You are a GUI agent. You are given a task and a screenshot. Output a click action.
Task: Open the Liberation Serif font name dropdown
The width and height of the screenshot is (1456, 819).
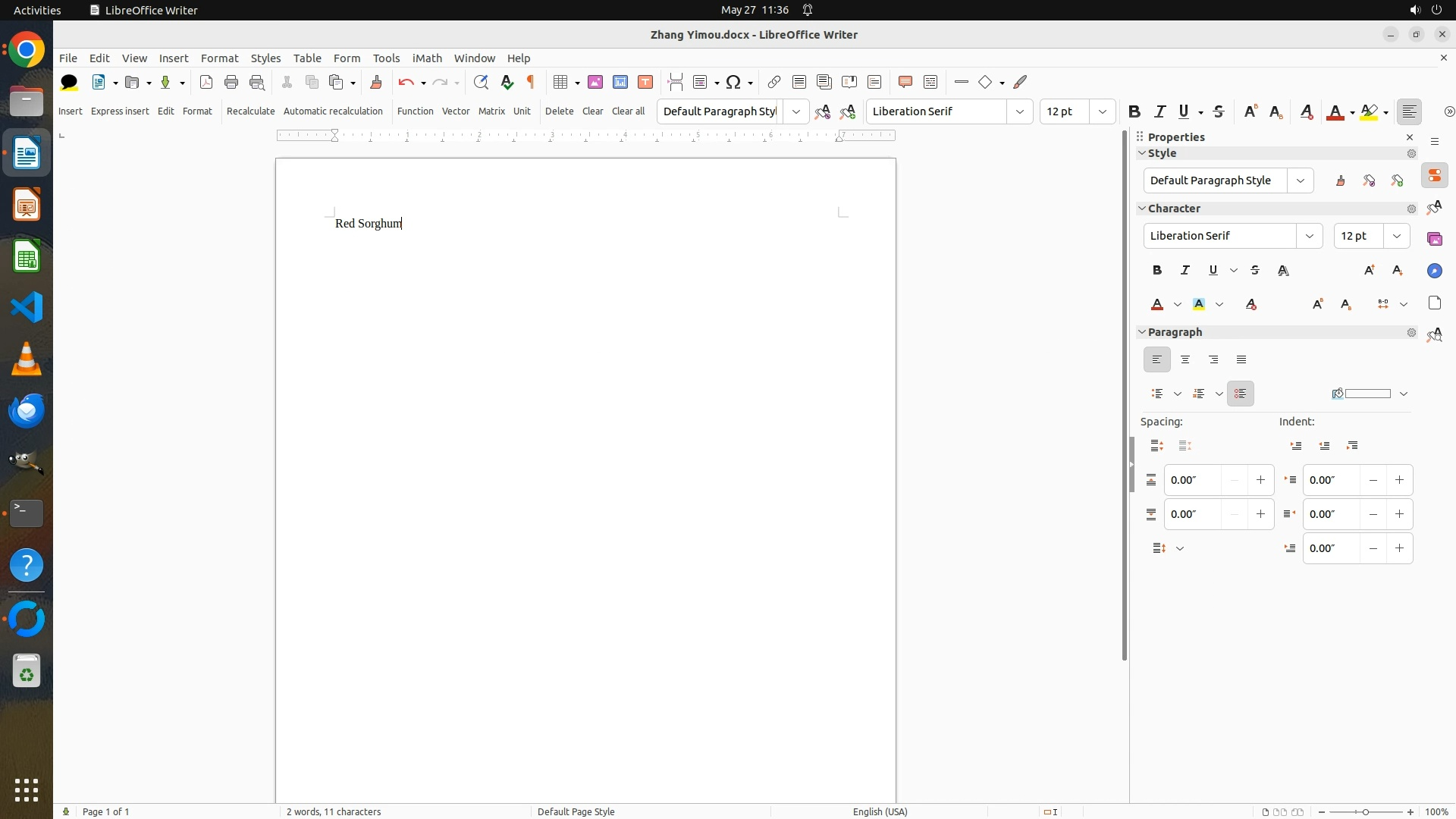[1020, 111]
